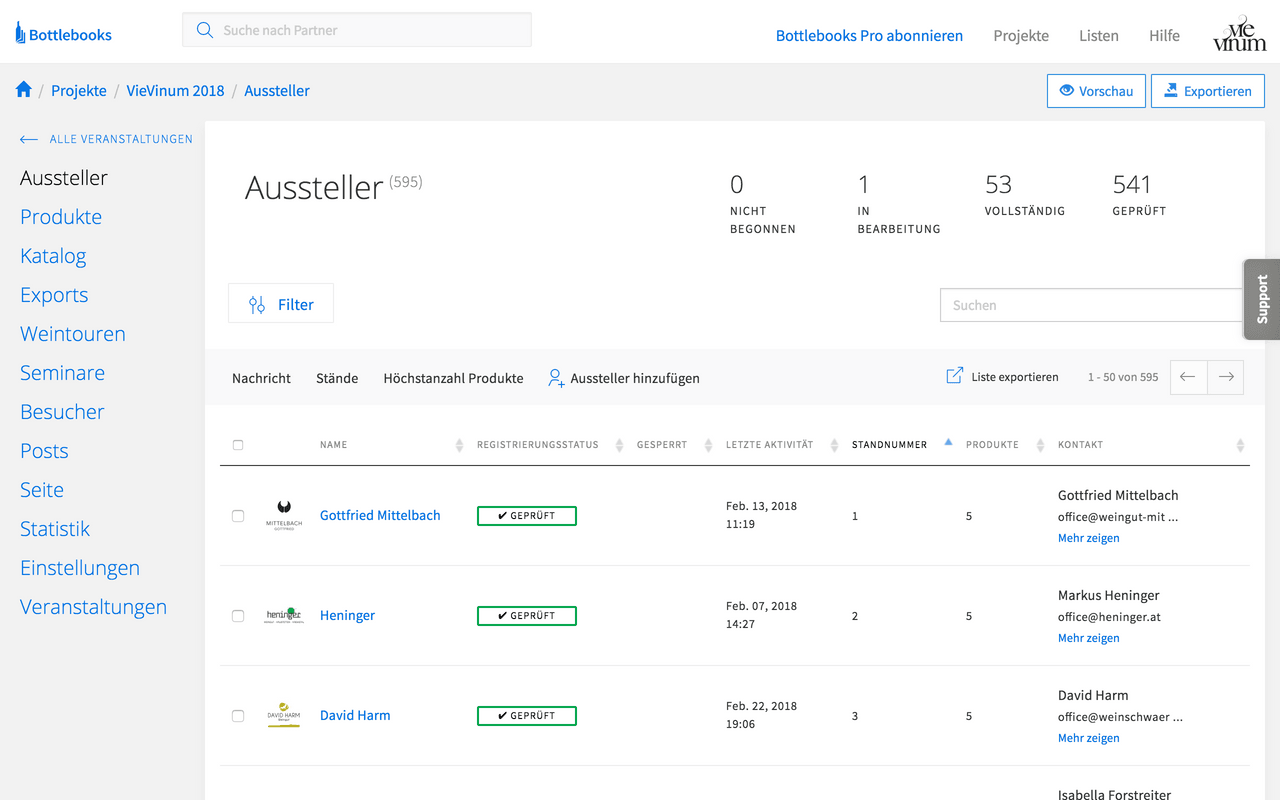Check the David Harm row checkbox
1280x800 pixels.
238,716
